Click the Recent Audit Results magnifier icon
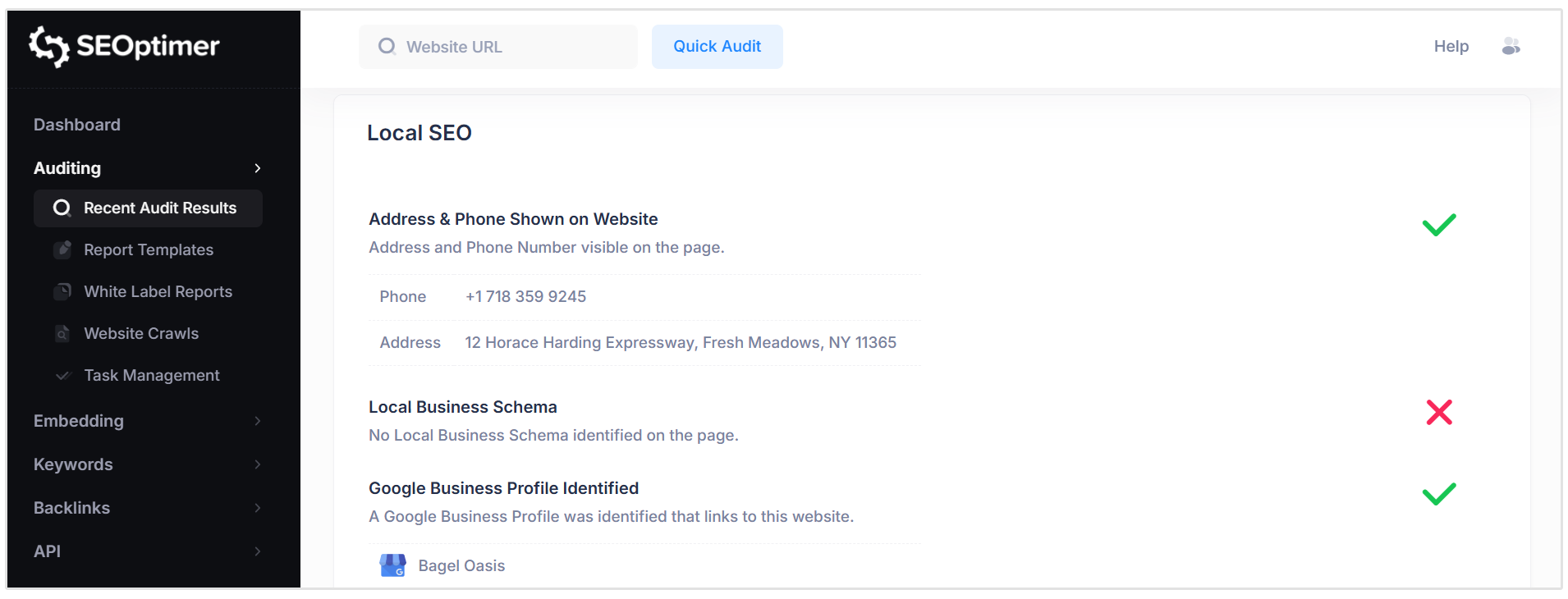 (x=62, y=208)
